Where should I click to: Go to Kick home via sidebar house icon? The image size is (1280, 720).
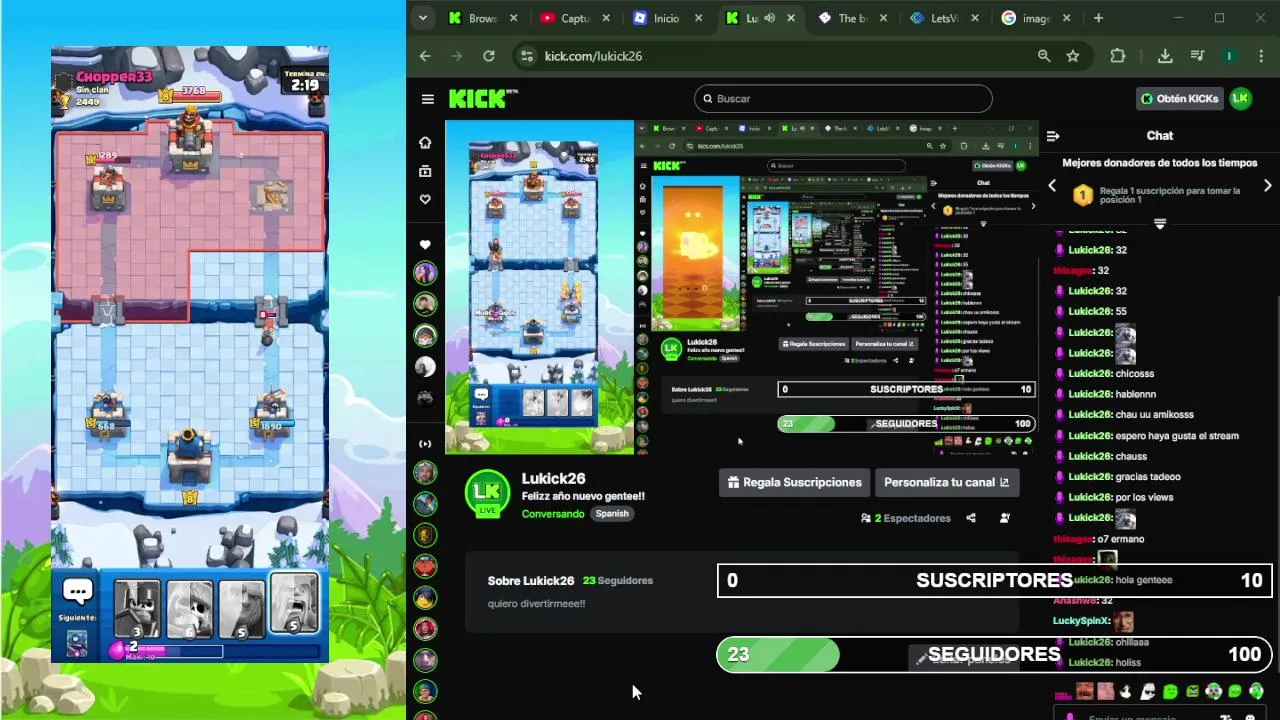point(425,143)
